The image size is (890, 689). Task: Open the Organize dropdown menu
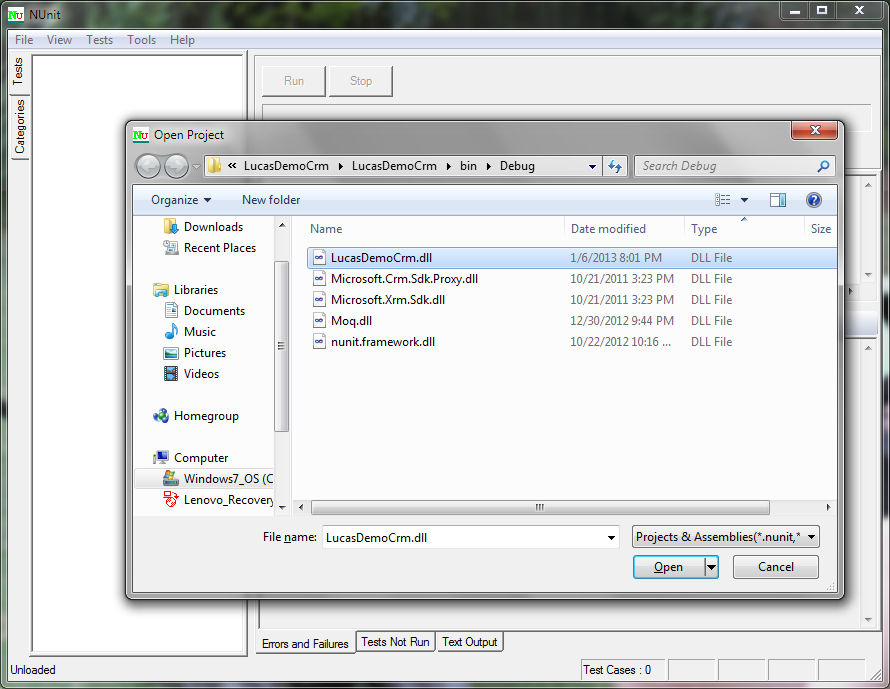pyautogui.click(x=181, y=200)
